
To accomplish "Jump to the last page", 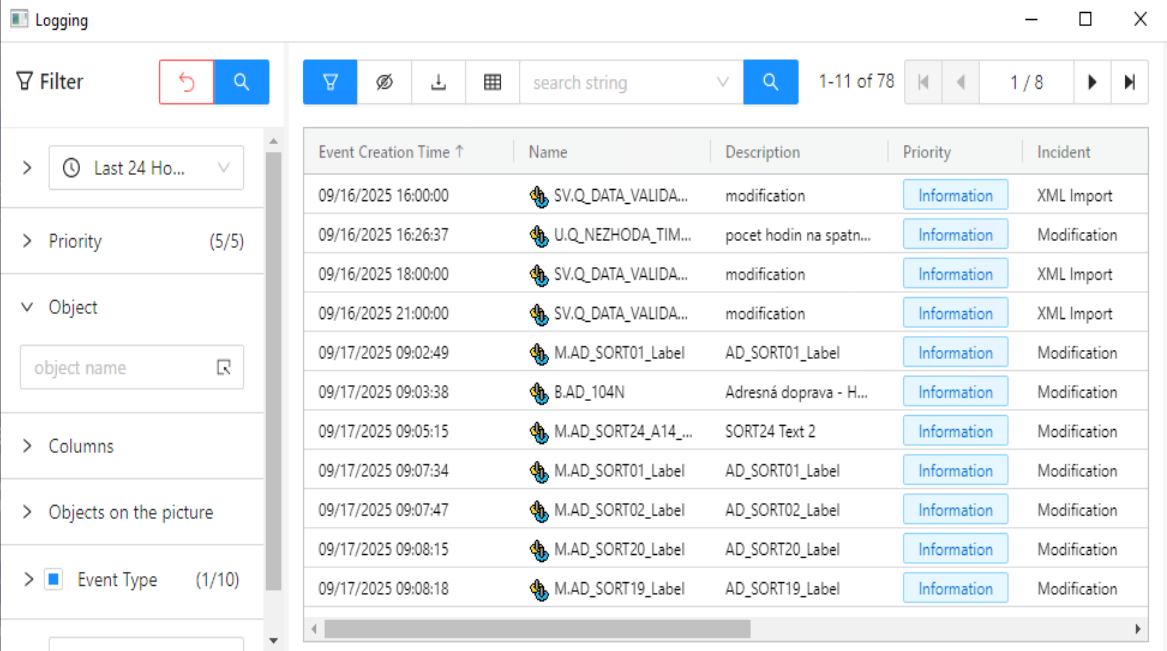I will click(1129, 82).
